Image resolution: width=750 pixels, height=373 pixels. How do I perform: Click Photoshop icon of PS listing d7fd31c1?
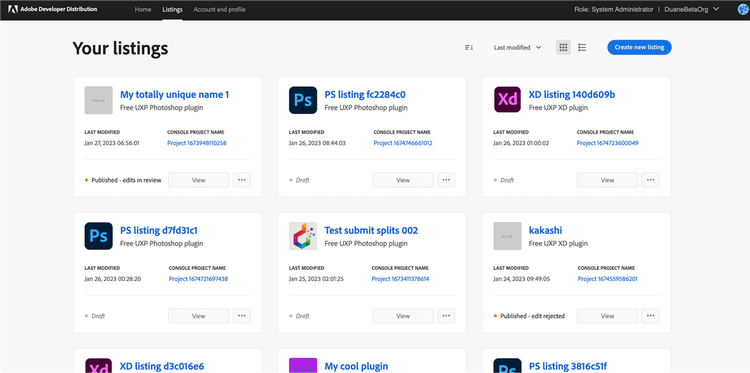pyautogui.click(x=99, y=236)
